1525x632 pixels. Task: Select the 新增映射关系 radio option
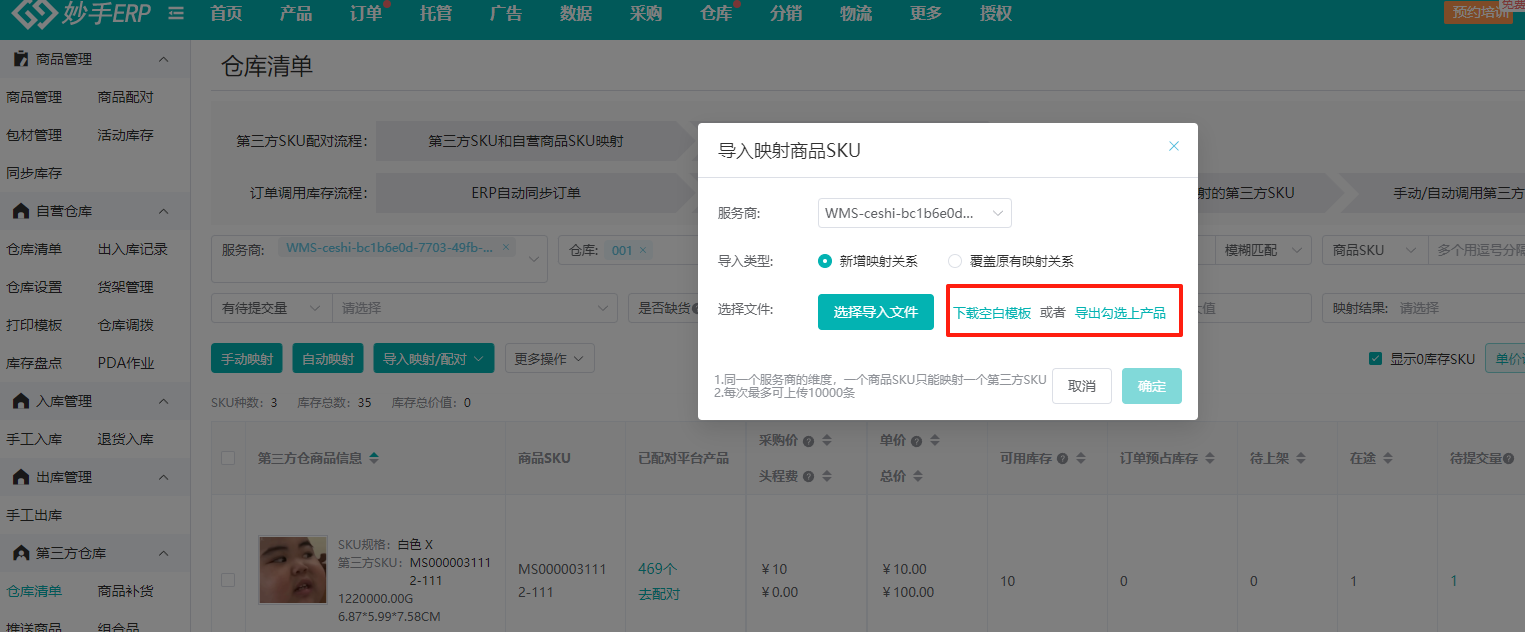point(825,261)
